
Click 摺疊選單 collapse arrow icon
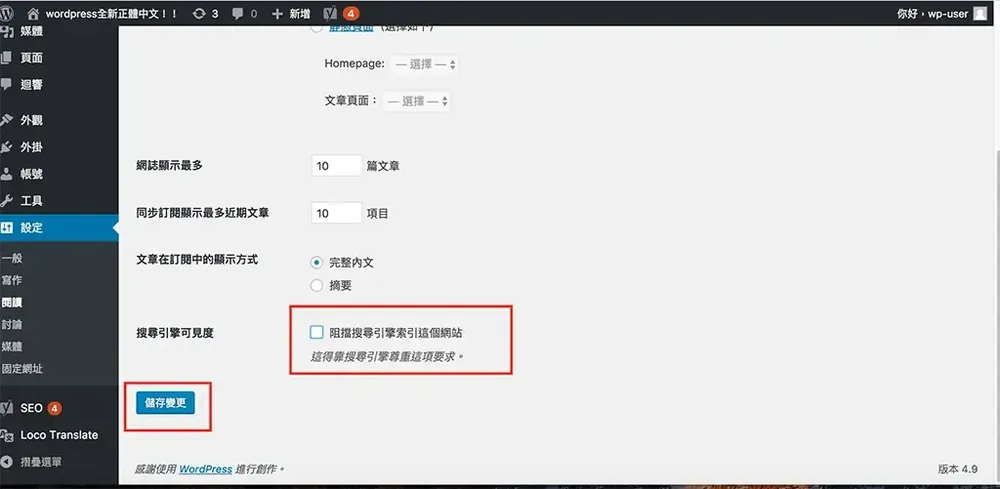(6, 462)
